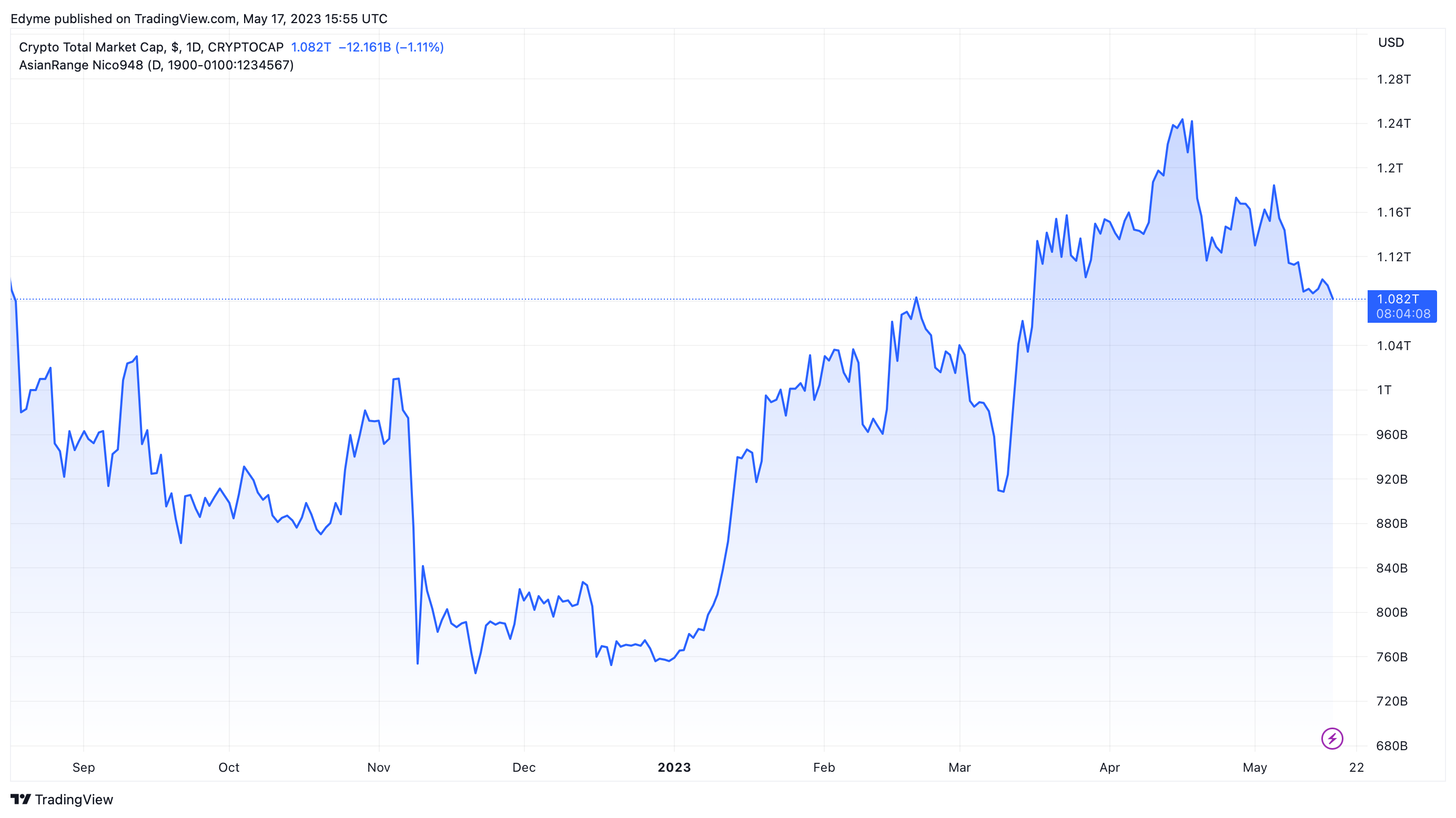Click the 800B price axis label
The height and width of the screenshot is (818, 1456).
click(x=1392, y=612)
